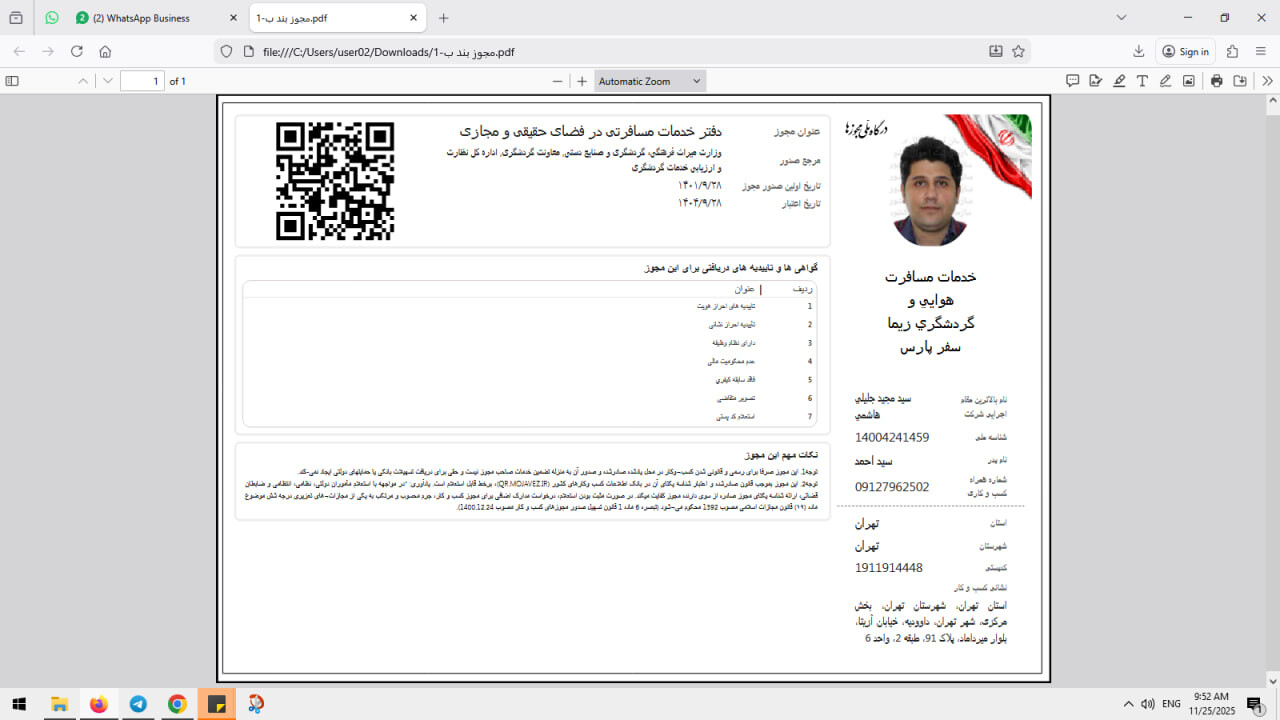Open Telegram from the taskbar
This screenshot has width=1280, height=720.
tap(138, 704)
